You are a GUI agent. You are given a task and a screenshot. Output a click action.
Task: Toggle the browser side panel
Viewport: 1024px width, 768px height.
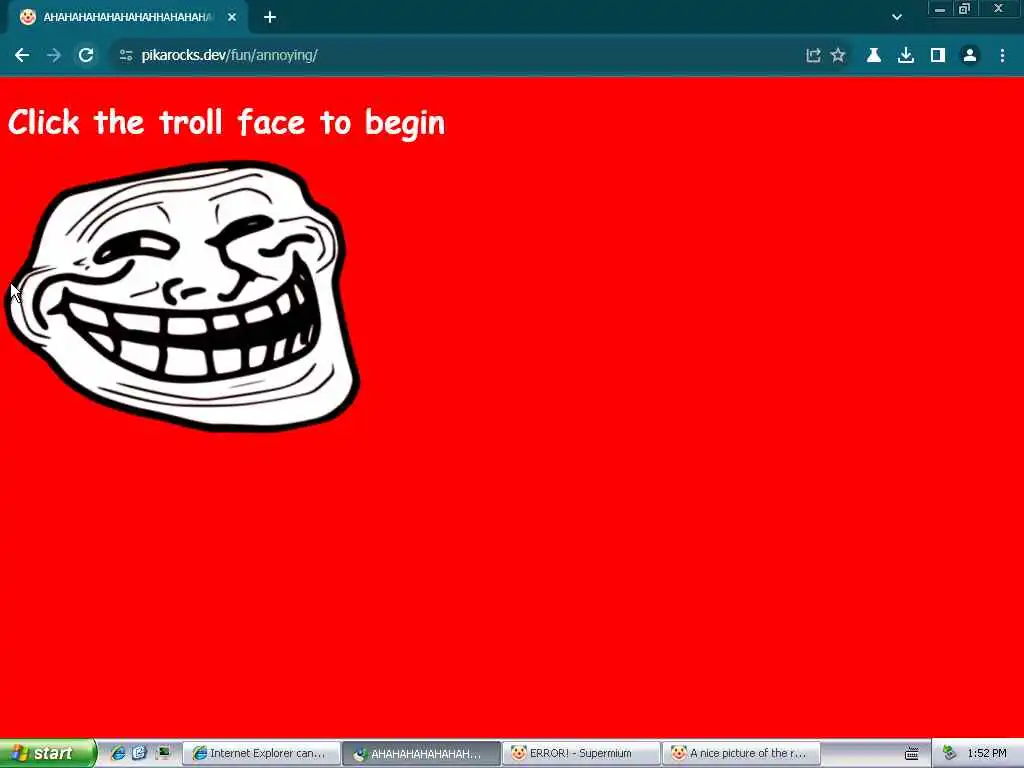tap(938, 56)
